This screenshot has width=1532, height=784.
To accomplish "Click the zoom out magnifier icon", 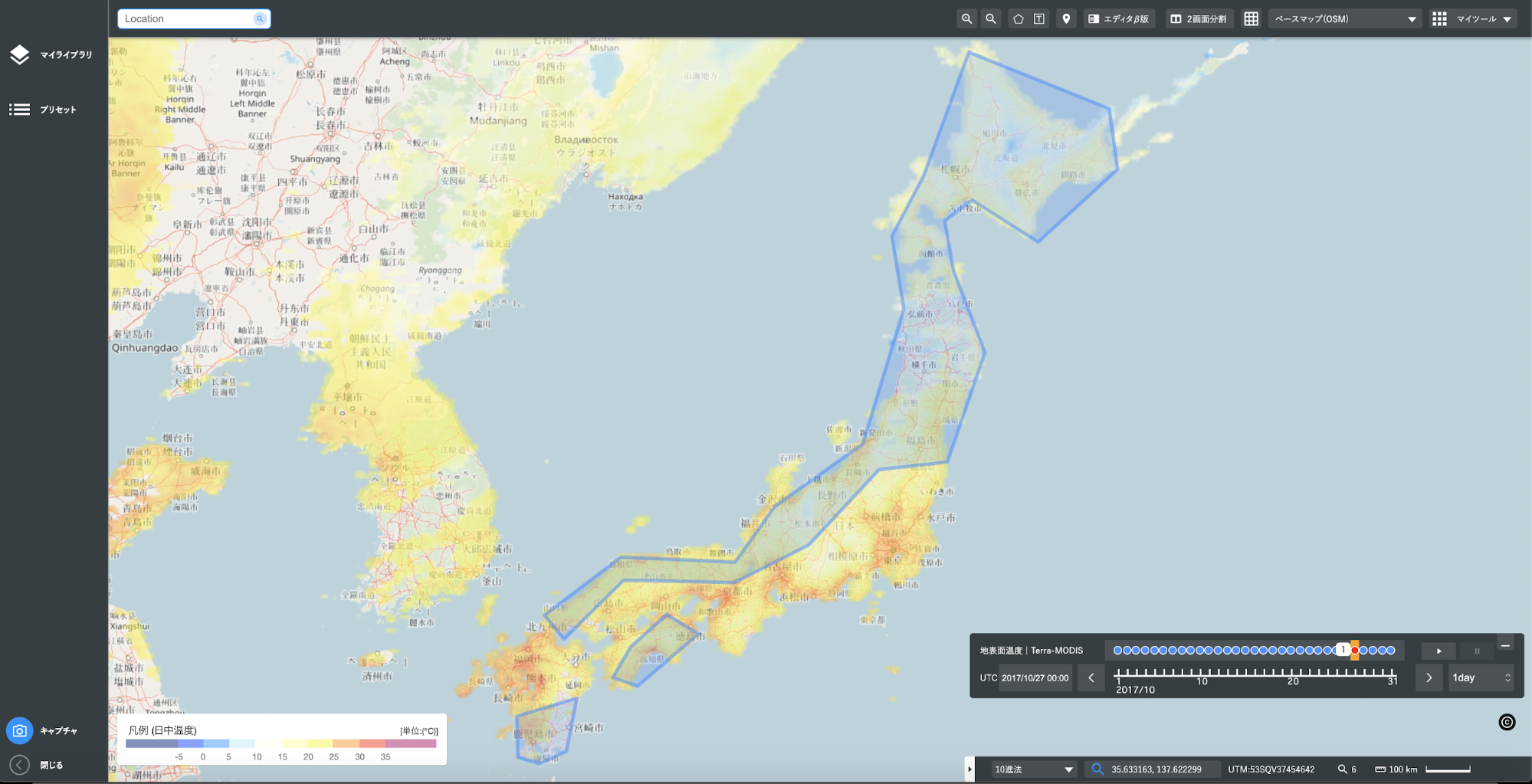I will 991,19.
